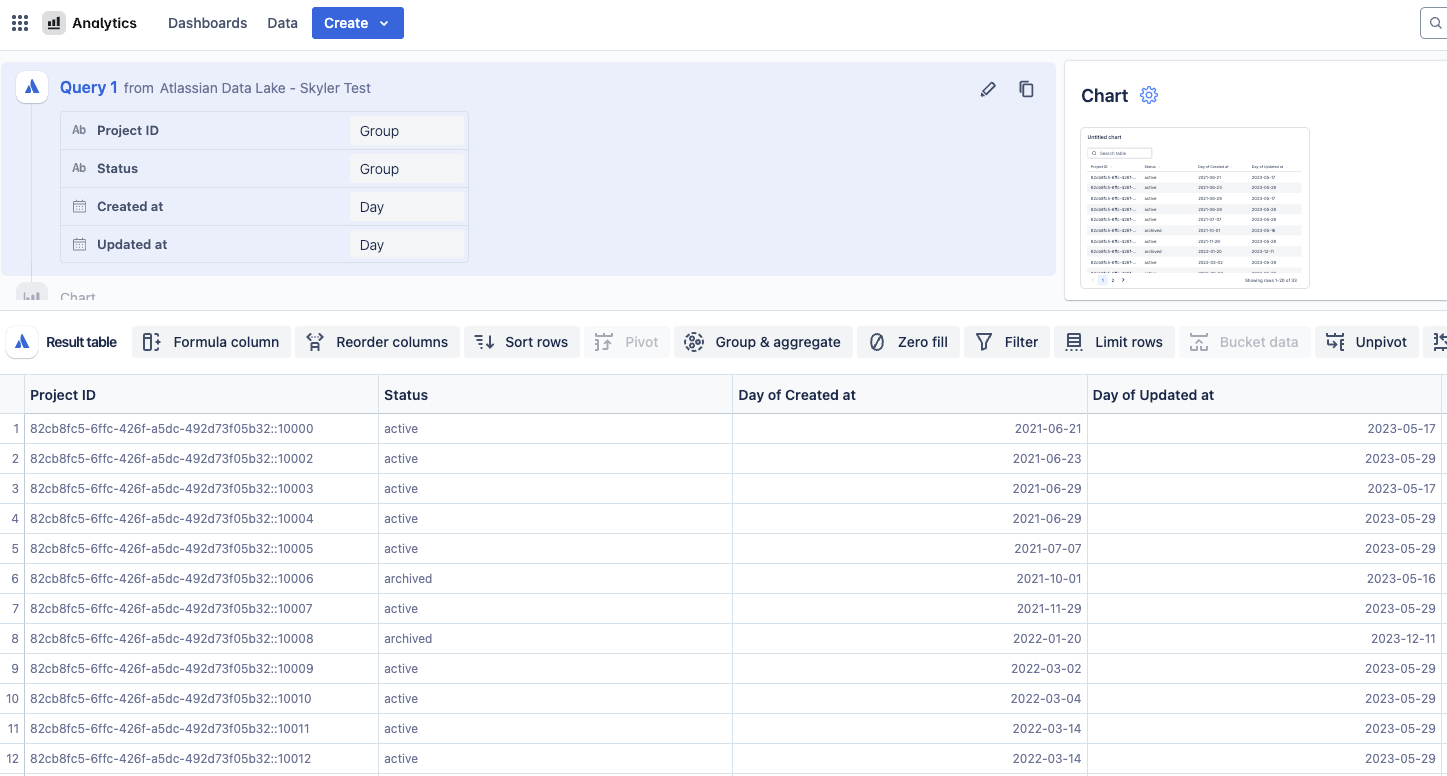Select the Result table step
This screenshot has width=1447, height=776.
pos(64,342)
